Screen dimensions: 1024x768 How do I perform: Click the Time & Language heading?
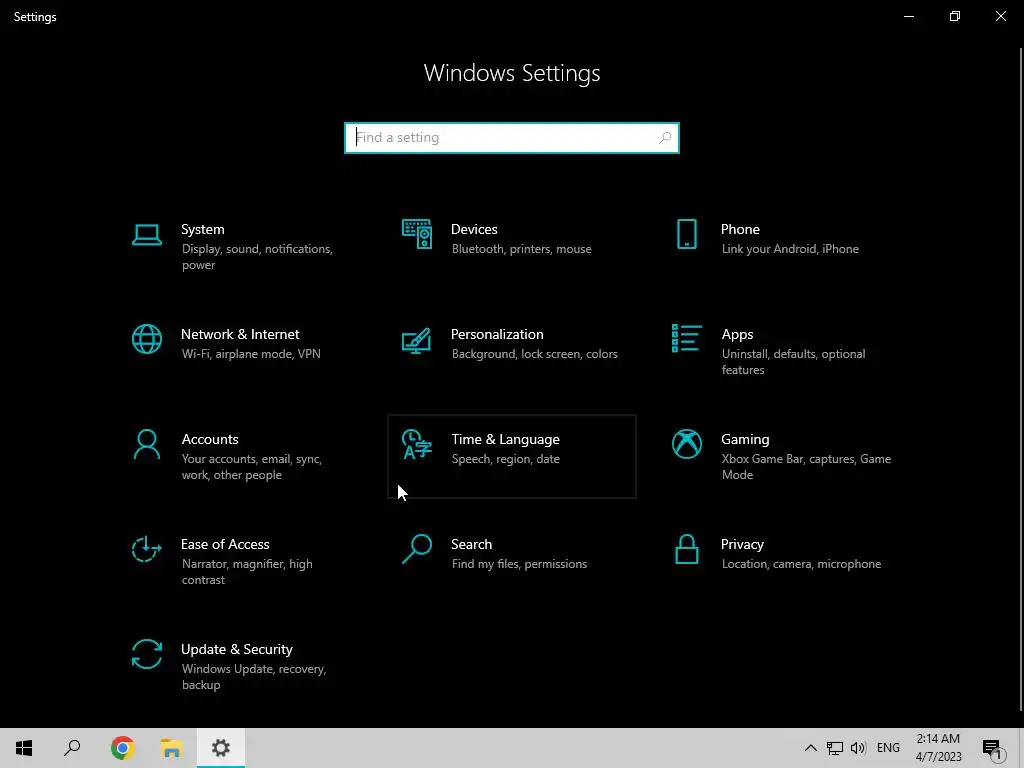point(505,440)
